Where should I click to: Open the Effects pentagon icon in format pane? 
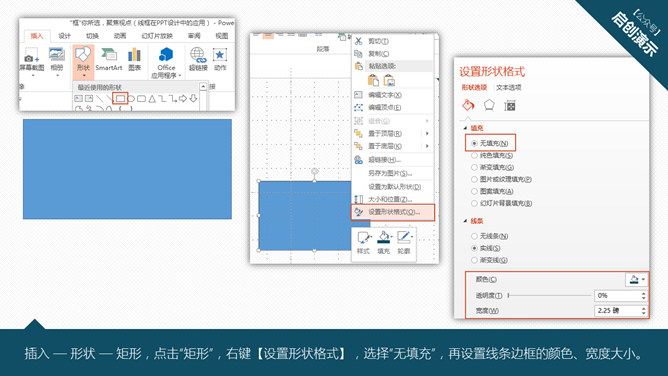click(489, 105)
